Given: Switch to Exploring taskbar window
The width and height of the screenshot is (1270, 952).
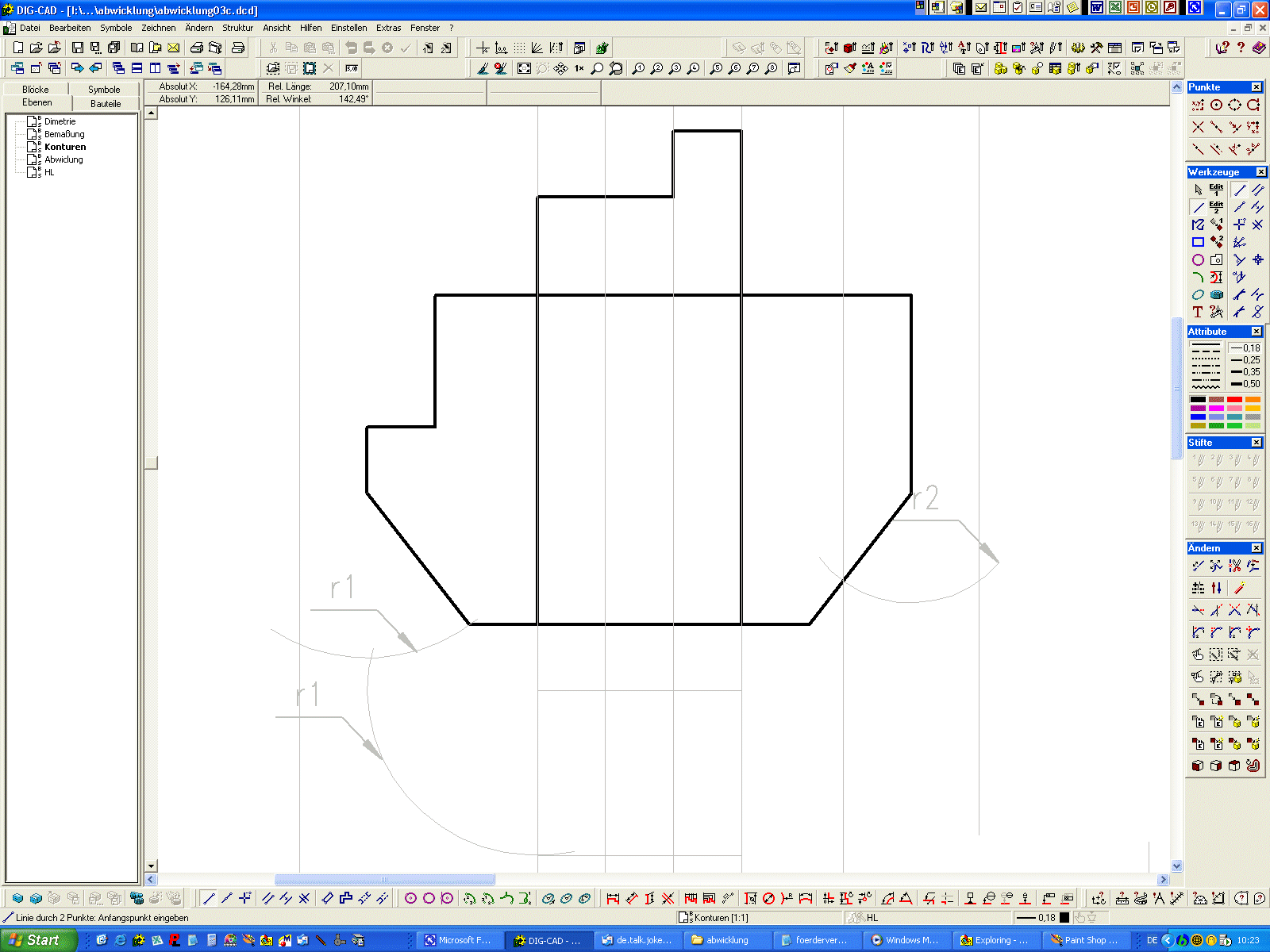Looking at the screenshot, I should [995, 940].
